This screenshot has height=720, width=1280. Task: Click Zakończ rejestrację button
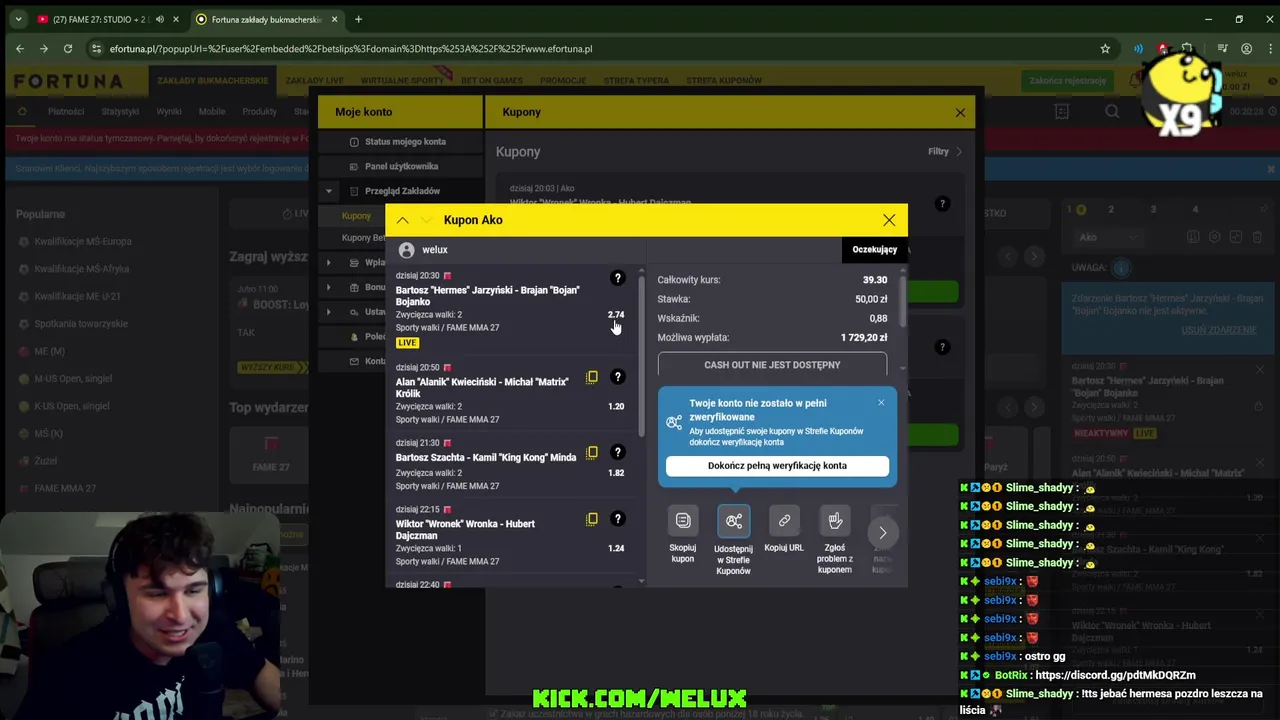(1067, 81)
